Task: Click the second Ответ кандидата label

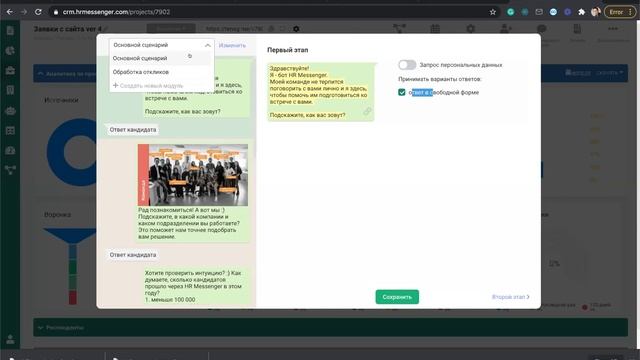Action: [x=133, y=255]
